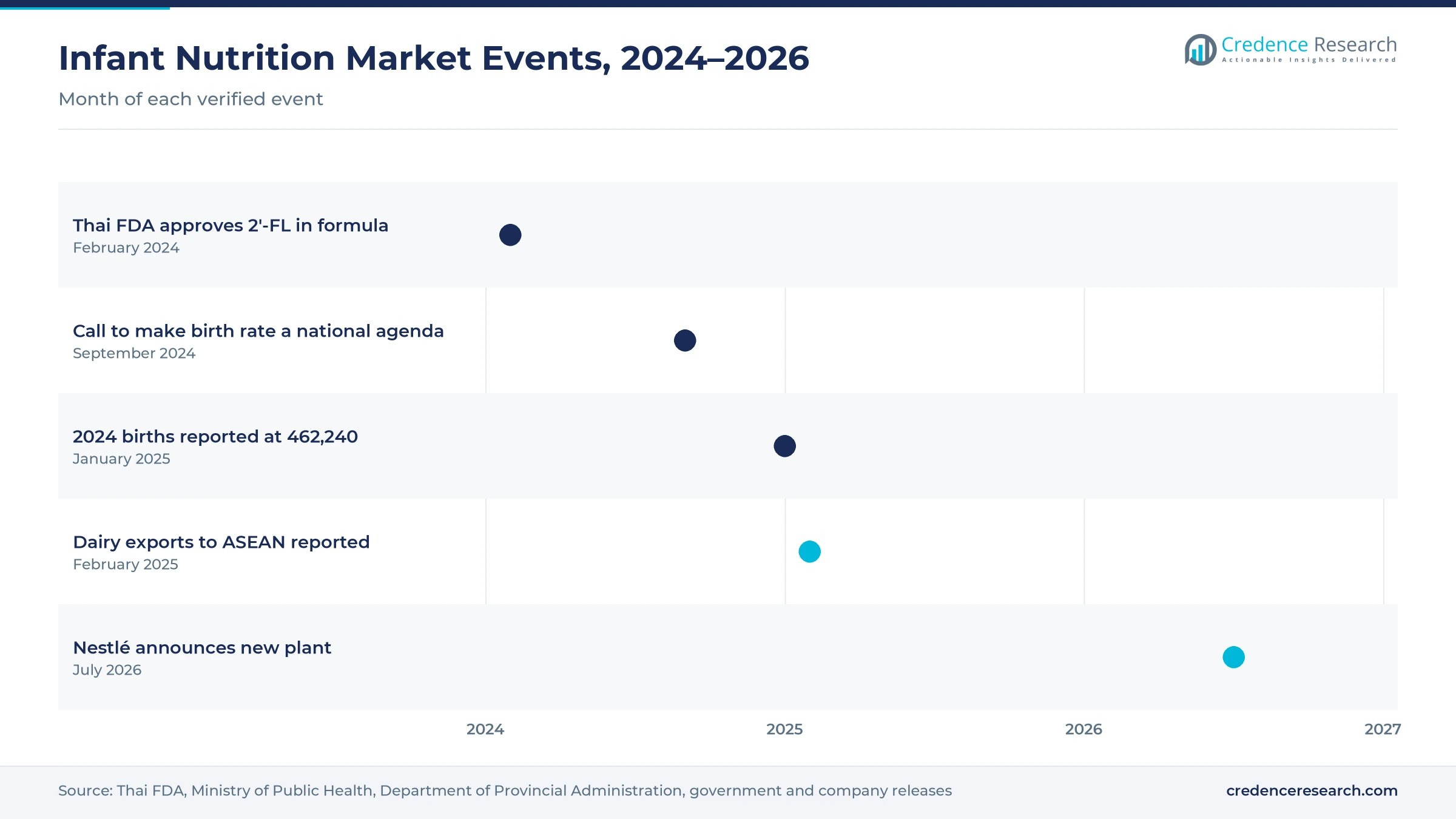
Task: Select the label Dairy exports to ASEAN reported
Action: (x=221, y=542)
